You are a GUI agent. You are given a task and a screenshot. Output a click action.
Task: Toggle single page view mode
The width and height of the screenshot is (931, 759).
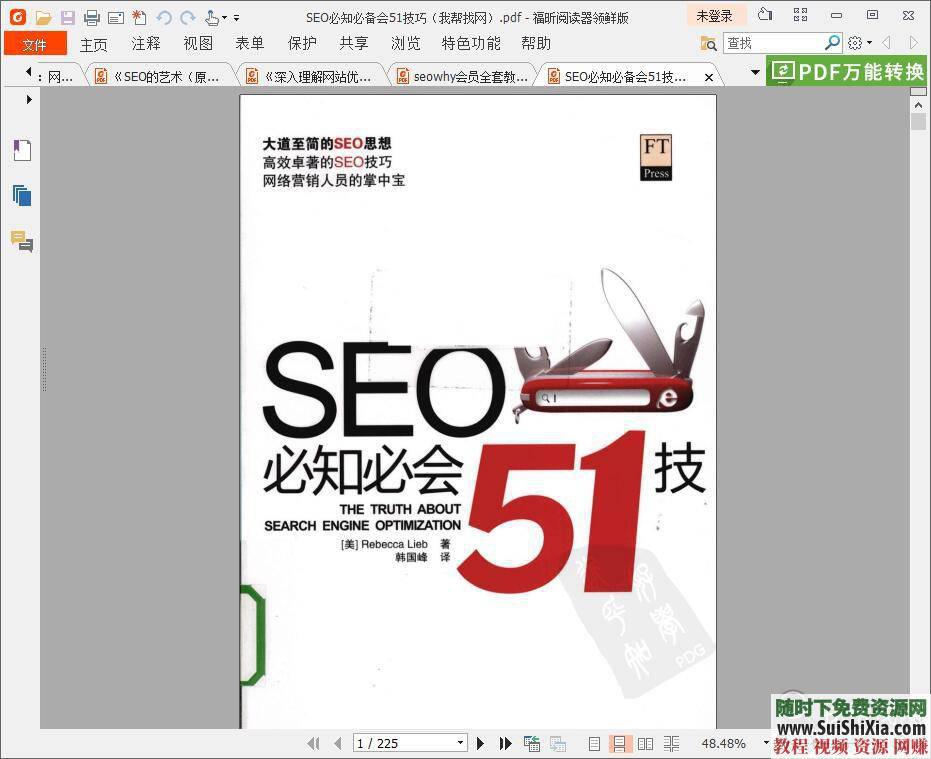pyautogui.click(x=595, y=744)
